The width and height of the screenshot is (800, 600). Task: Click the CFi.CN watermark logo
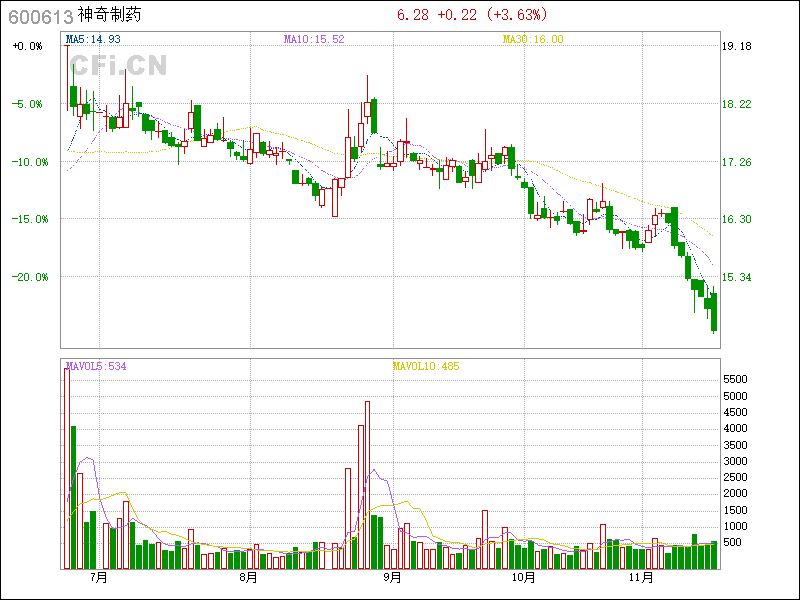click(x=118, y=65)
